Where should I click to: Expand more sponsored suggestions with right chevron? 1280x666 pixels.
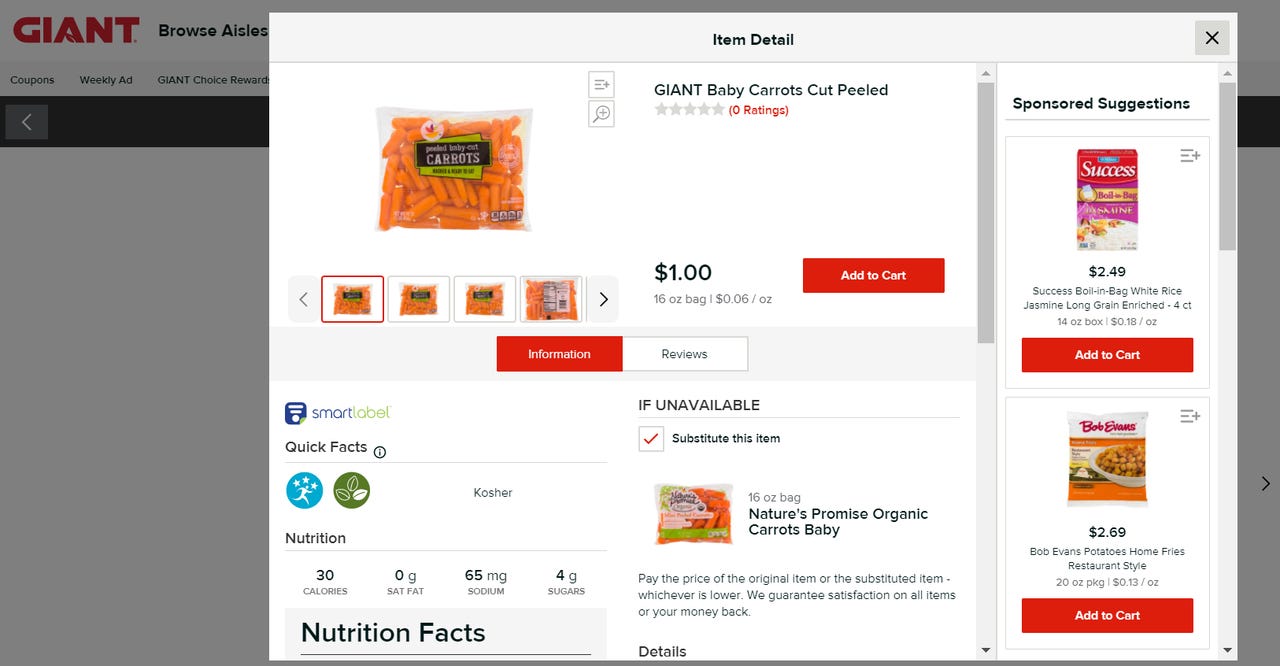click(x=1265, y=483)
